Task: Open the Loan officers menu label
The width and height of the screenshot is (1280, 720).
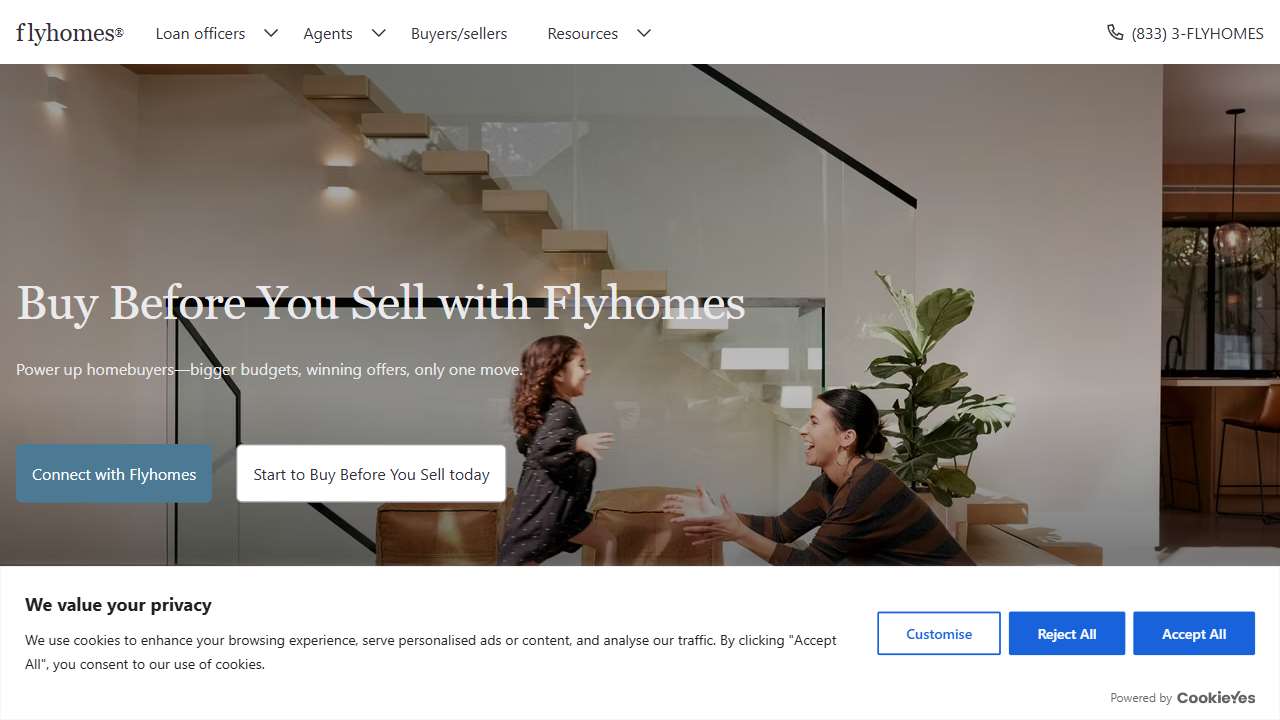Action: tap(200, 33)
